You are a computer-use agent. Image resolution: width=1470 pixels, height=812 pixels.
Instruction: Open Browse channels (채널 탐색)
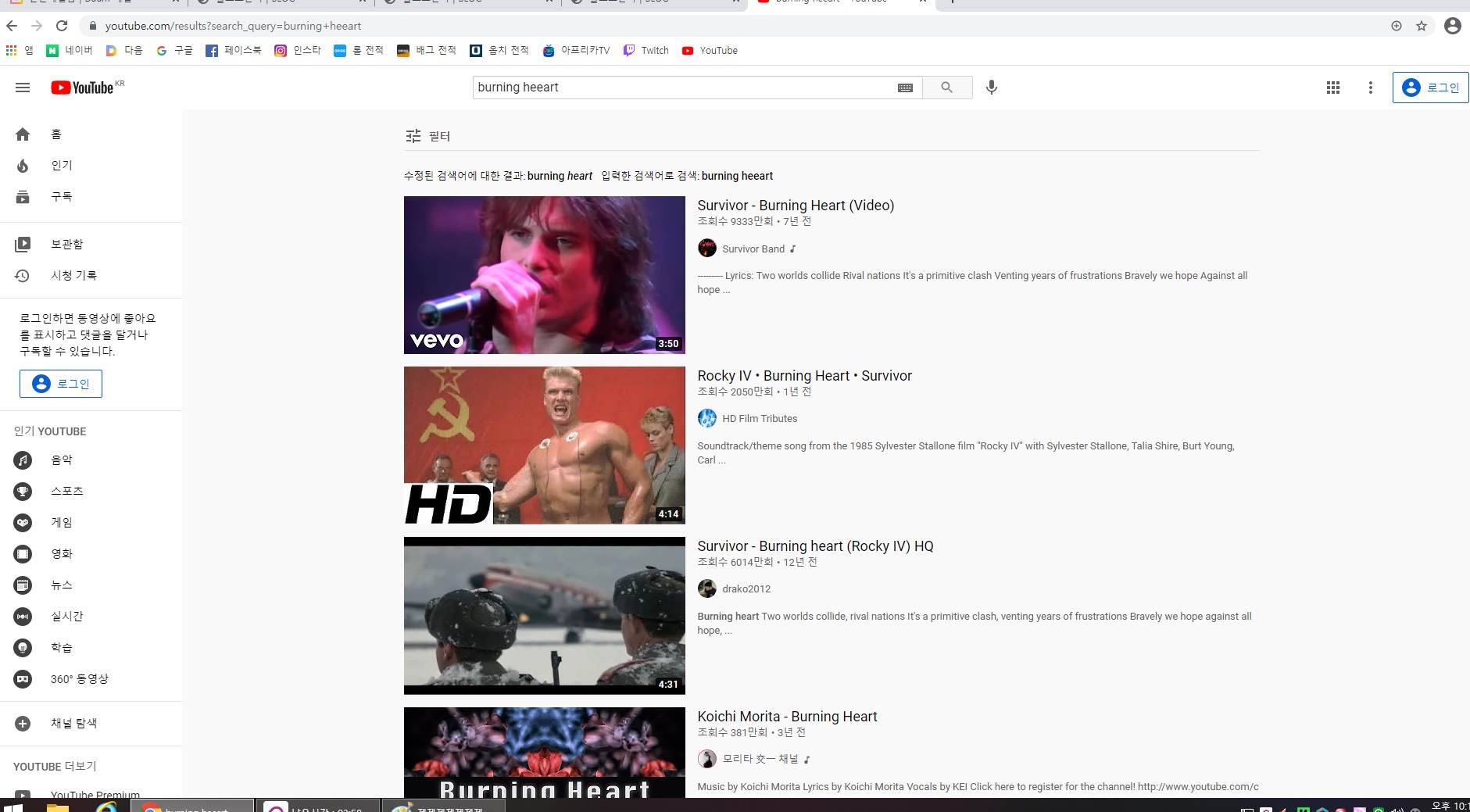tap(91, 724)
